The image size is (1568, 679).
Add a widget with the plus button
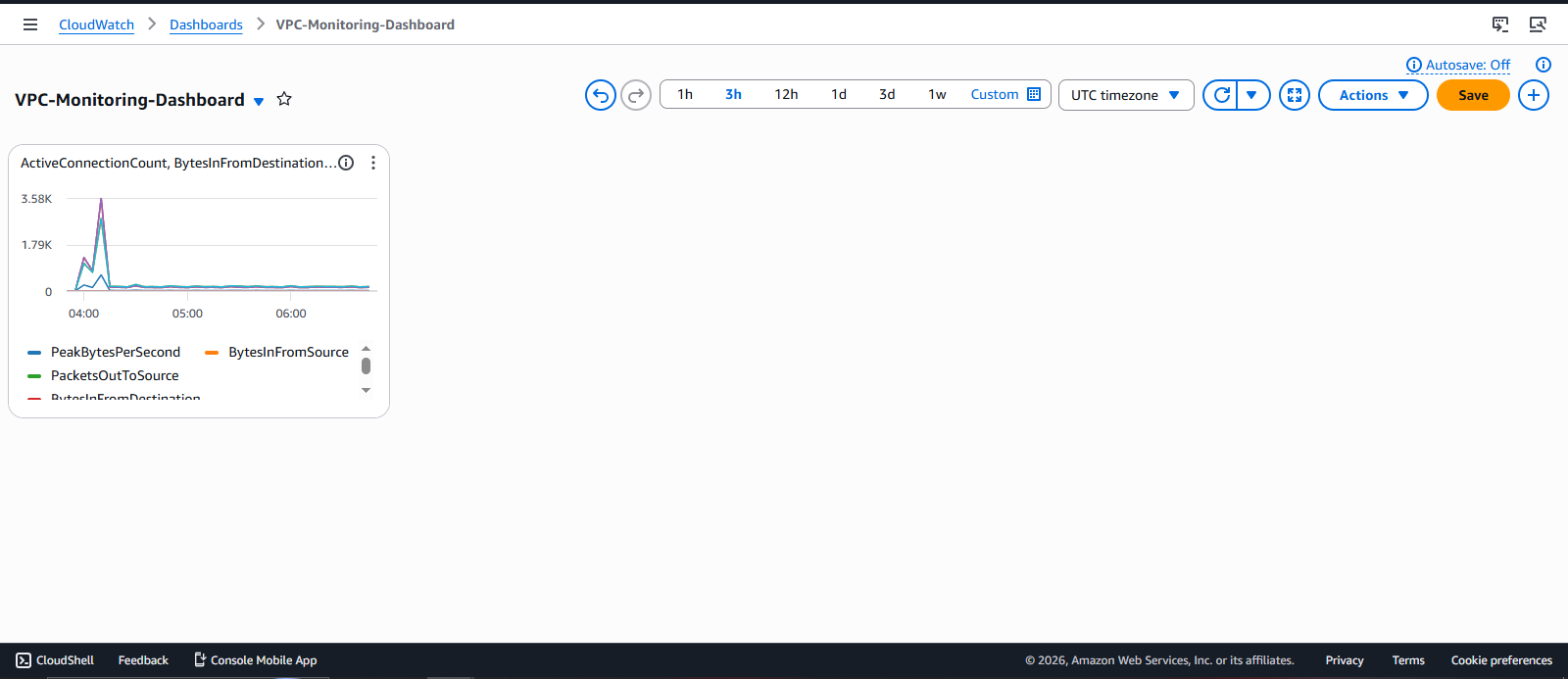[x=1534, y=95]
